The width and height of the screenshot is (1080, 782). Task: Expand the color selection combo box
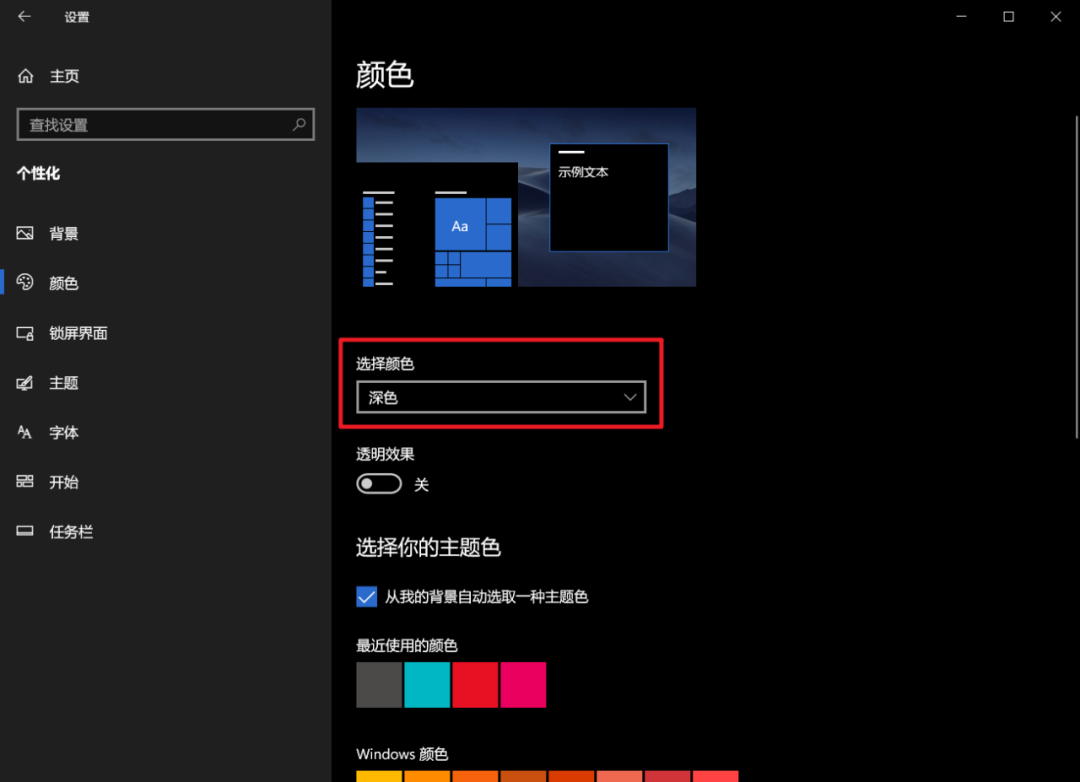click(500, 397)
